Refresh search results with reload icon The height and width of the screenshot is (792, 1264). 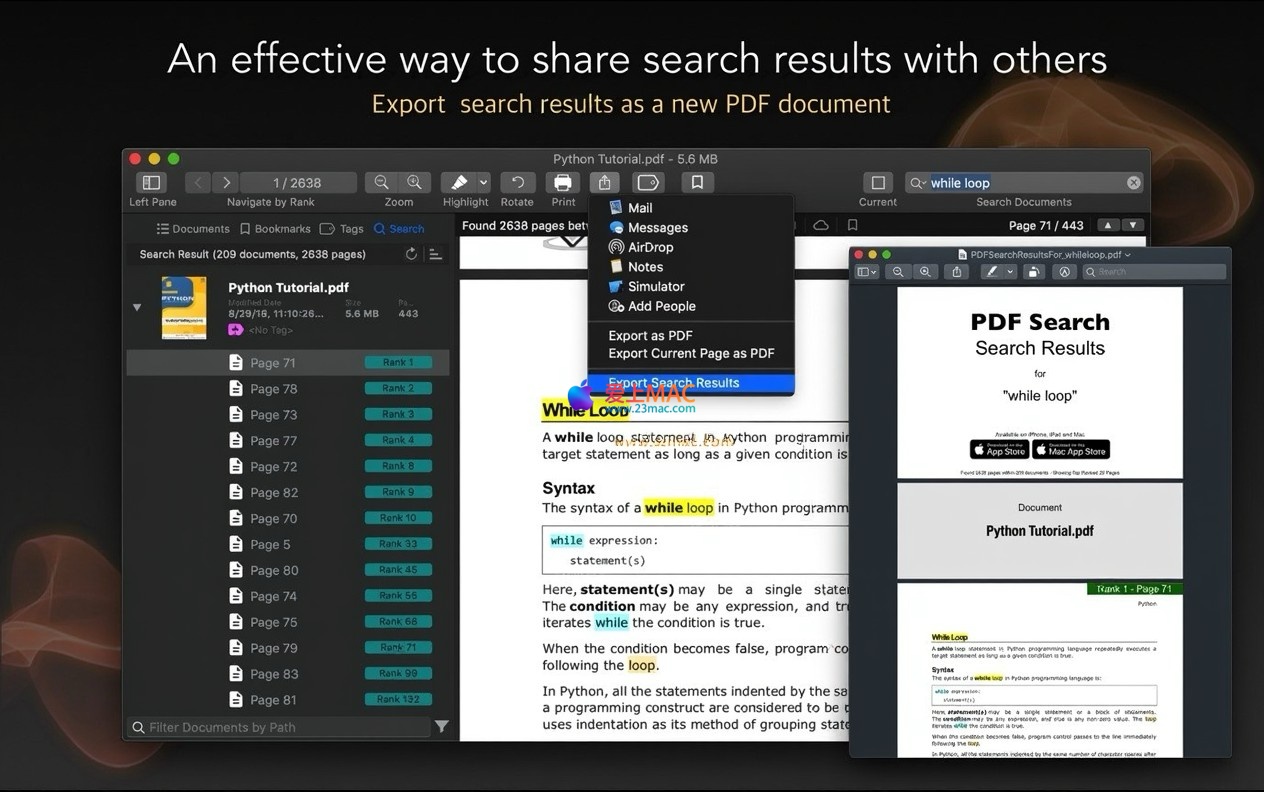(x=411, y=254)
